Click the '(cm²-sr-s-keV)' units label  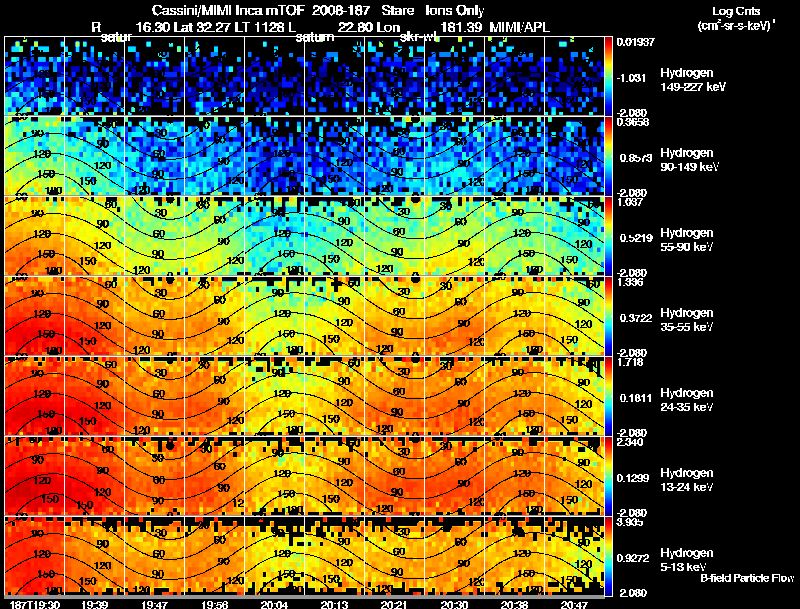(735, 26)
